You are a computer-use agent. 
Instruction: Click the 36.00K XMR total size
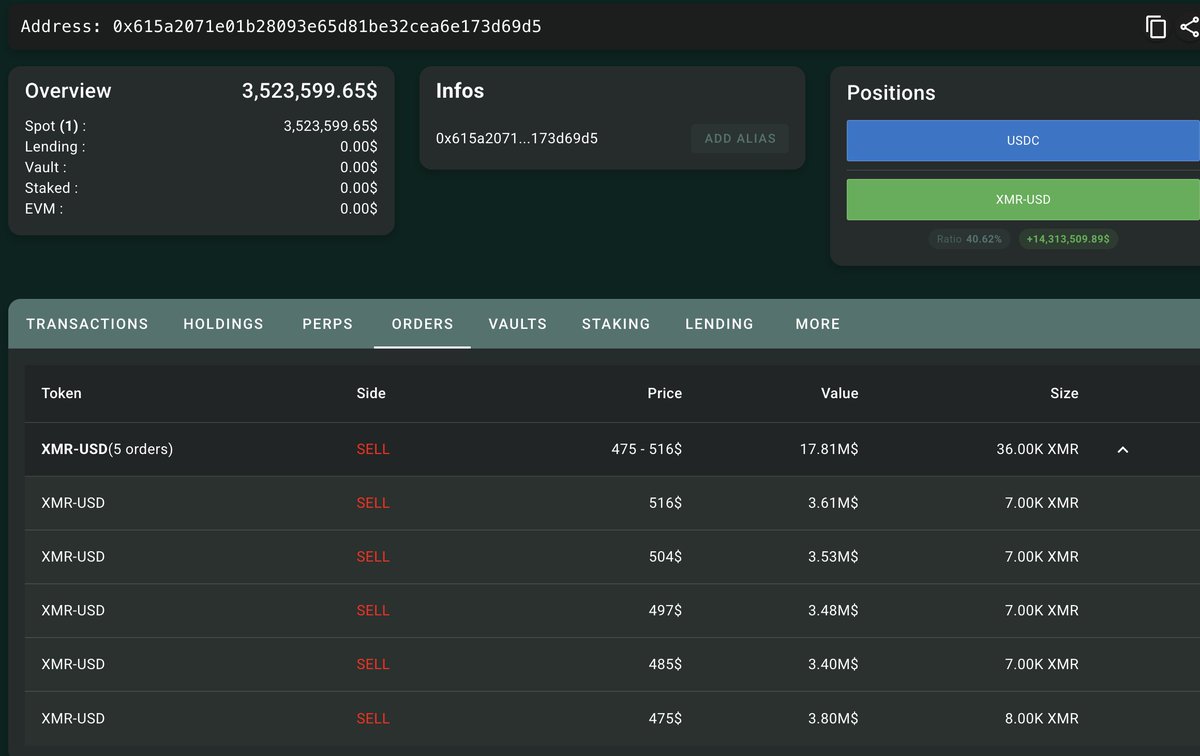click(1038, 450)
